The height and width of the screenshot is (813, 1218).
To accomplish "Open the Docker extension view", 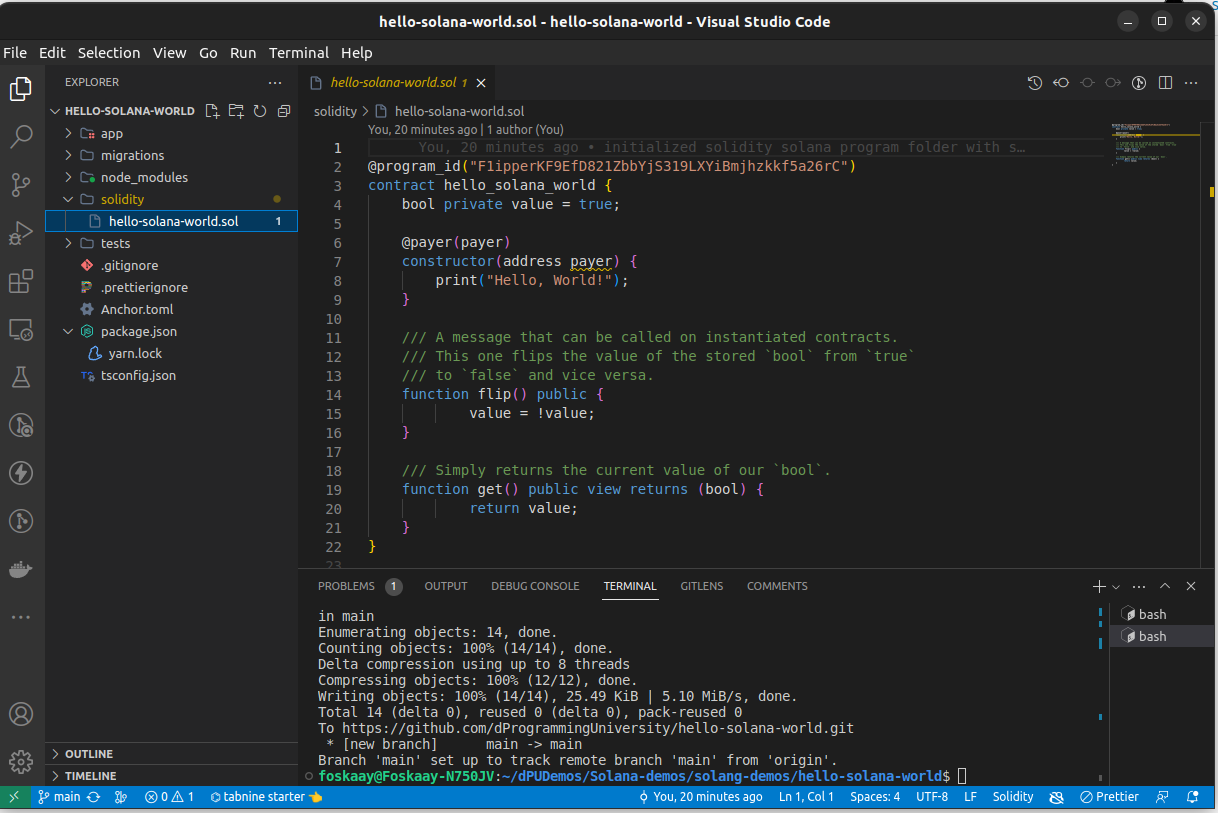I will coord(21,569).
